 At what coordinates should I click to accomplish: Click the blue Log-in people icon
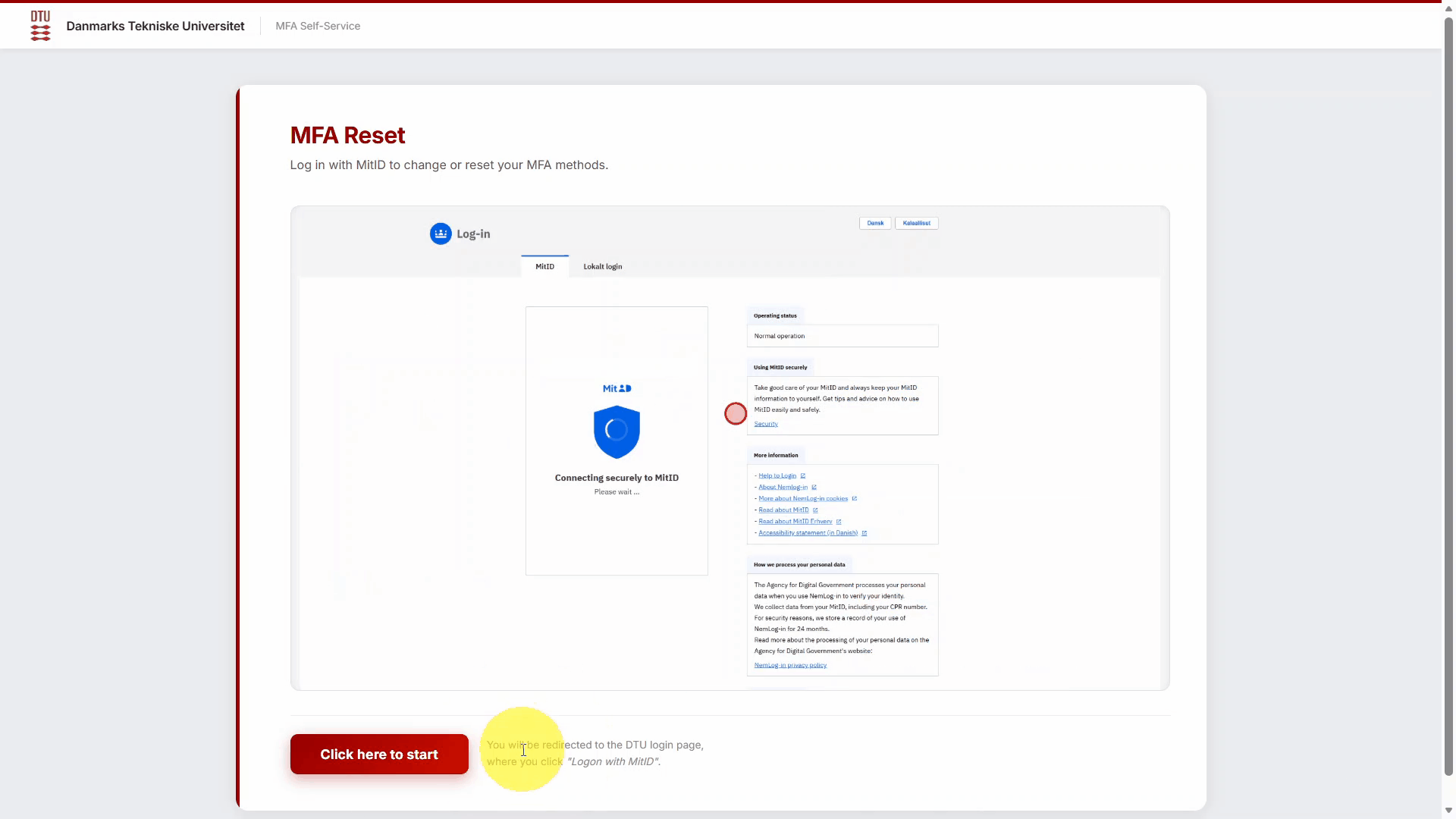point(441,234)
